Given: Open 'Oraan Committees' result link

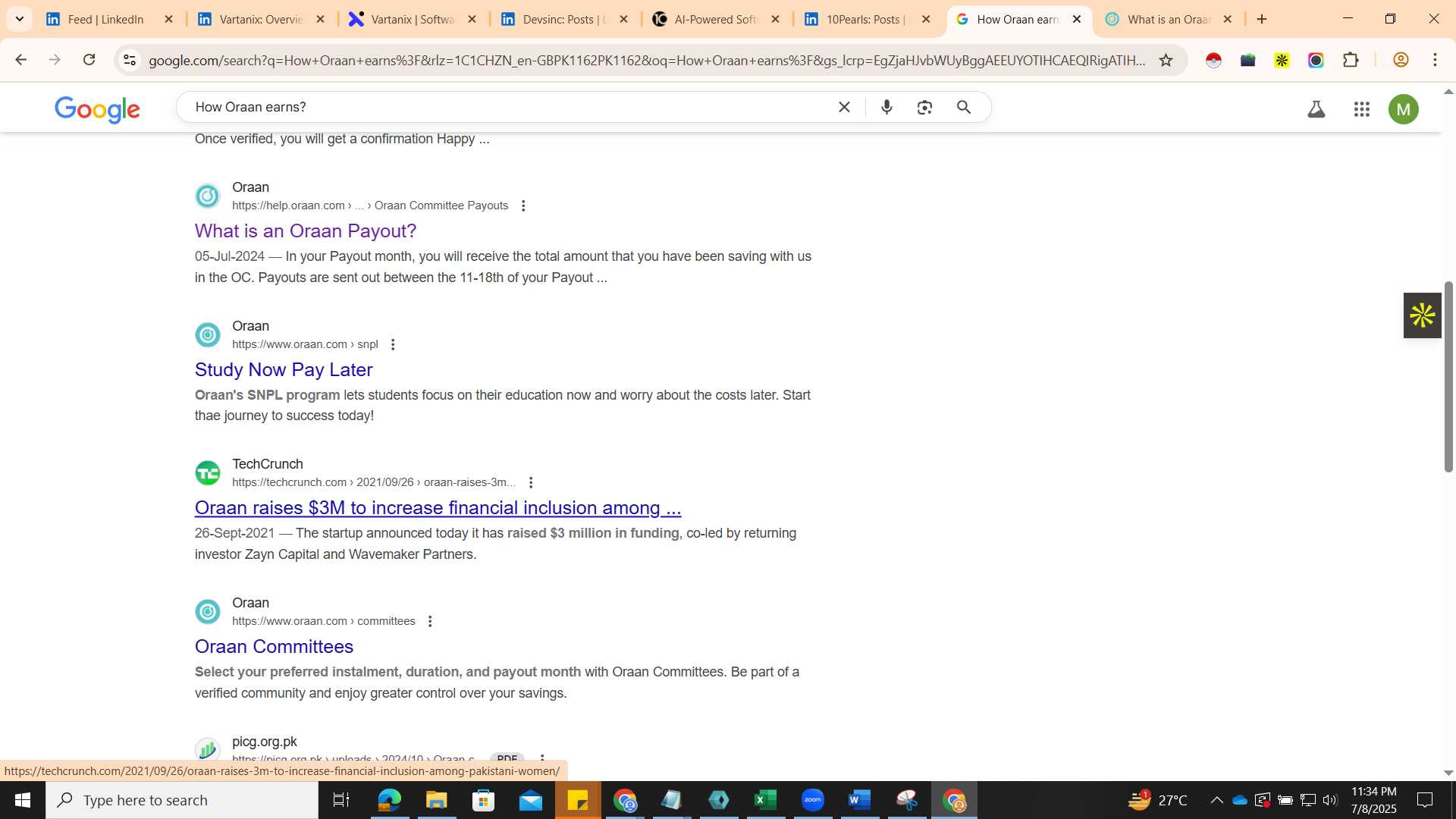Looking at the screenshot, I should [x=274, y=646].
